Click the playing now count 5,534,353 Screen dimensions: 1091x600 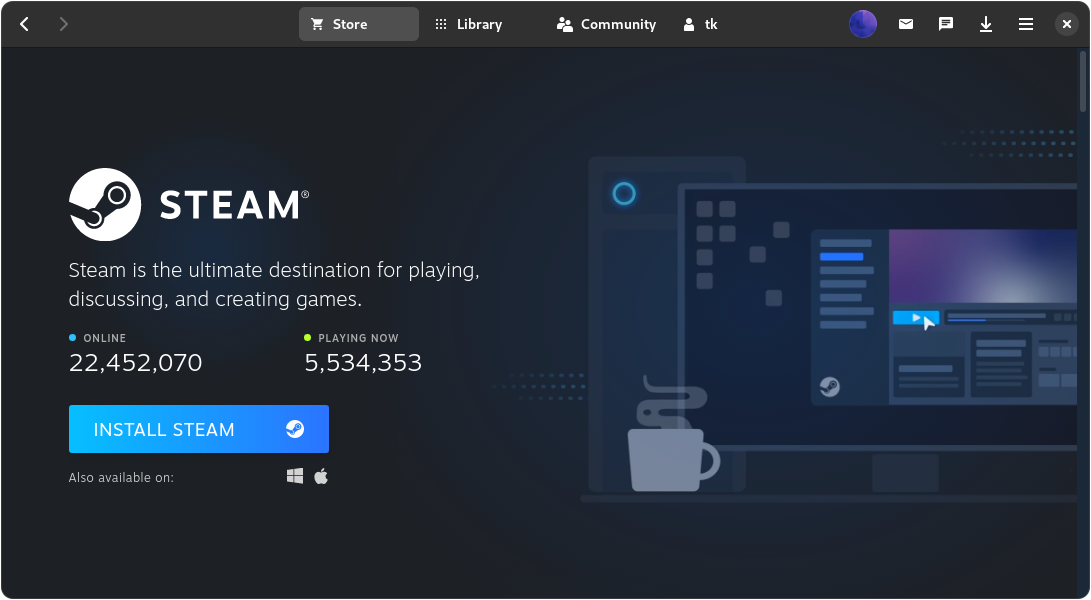pyautogui.click(x=363, y=363)
